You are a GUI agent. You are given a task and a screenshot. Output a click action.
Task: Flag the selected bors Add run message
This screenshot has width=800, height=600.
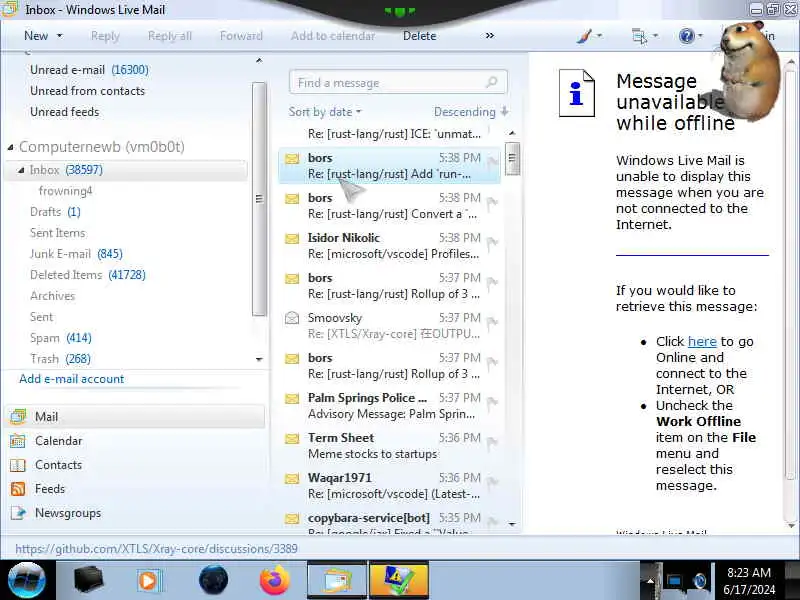pyautogui.click(x=492, y=164)
